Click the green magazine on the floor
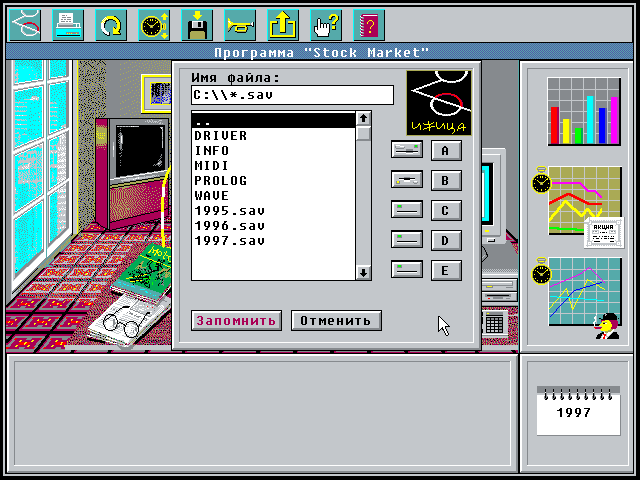Image resolution: width=640 pixels, height=480 pixels. (x=143, y=271)
